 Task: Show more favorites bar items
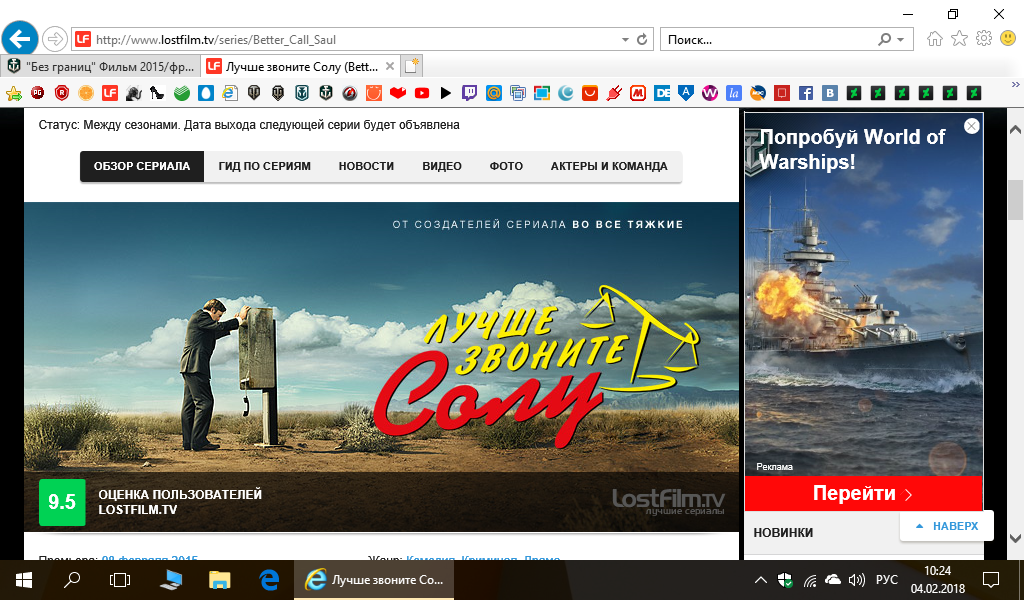[1016, 85]
